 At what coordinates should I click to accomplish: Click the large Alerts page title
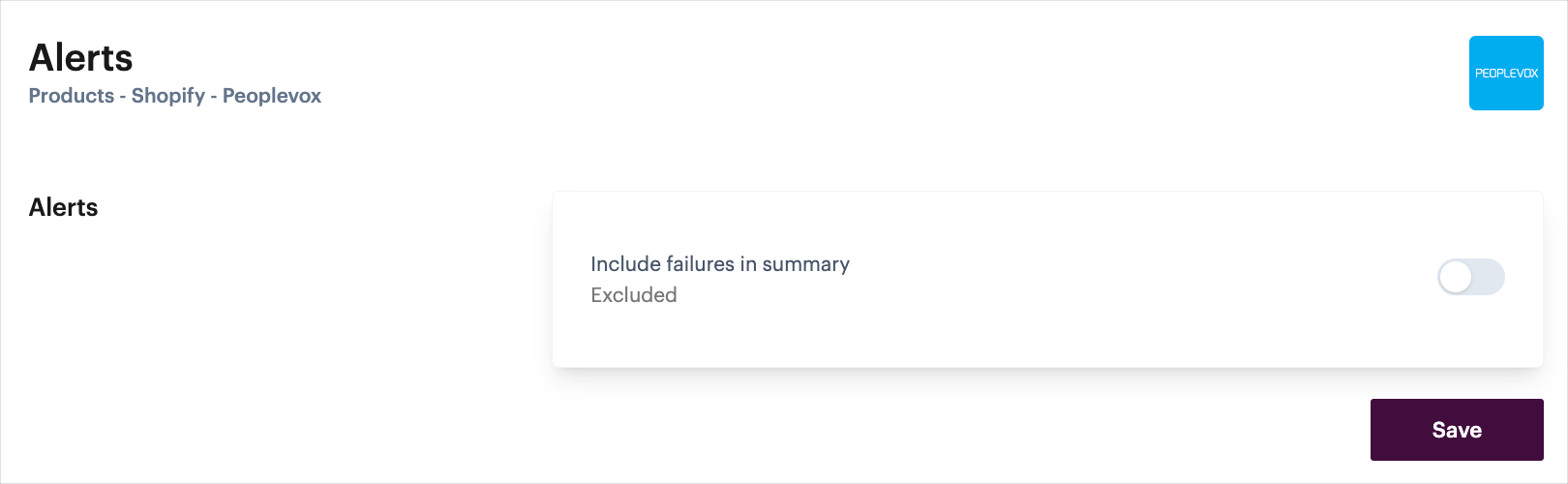81,58
